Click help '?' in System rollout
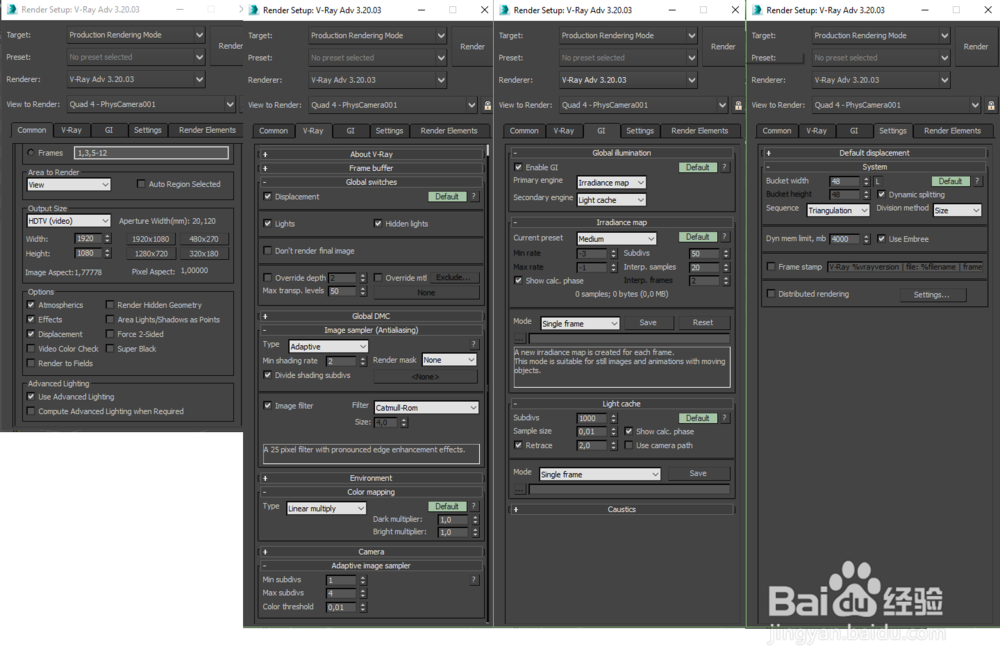The width and height of the screenshot is (1000, 667). (x=976, y=181)
